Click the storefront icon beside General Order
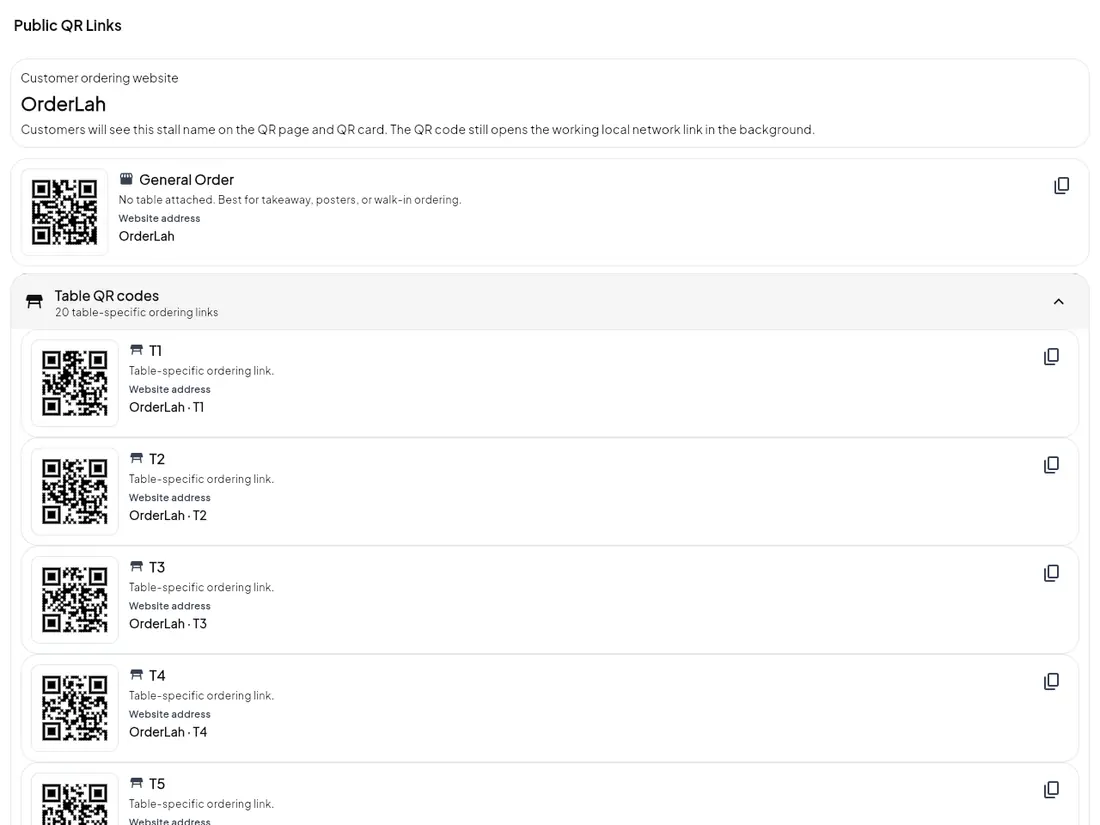This screenshot has width=1100, height=825. [x=126, y=179]
